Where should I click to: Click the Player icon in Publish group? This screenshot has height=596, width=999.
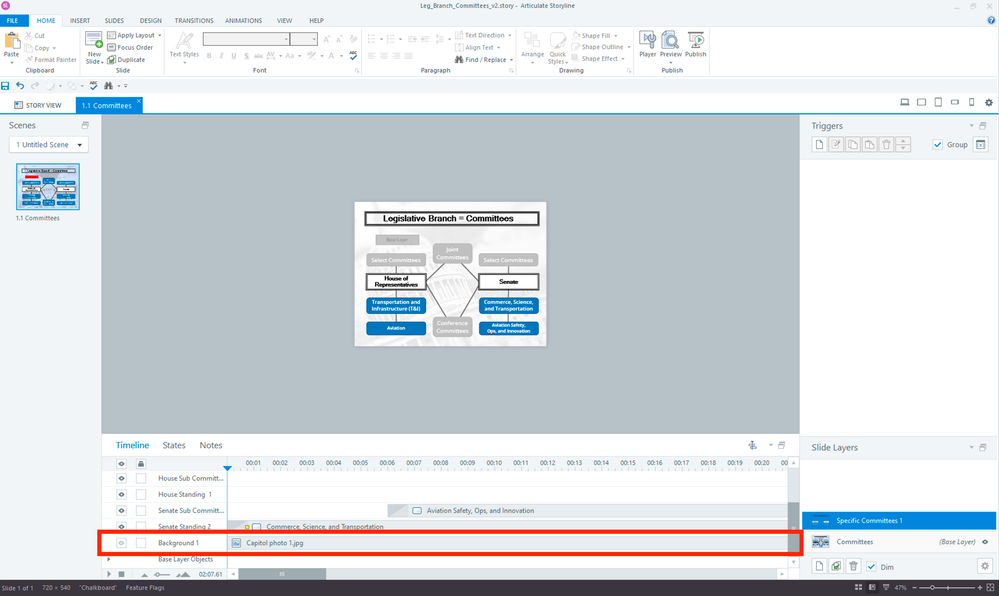(x=647, y=42)
